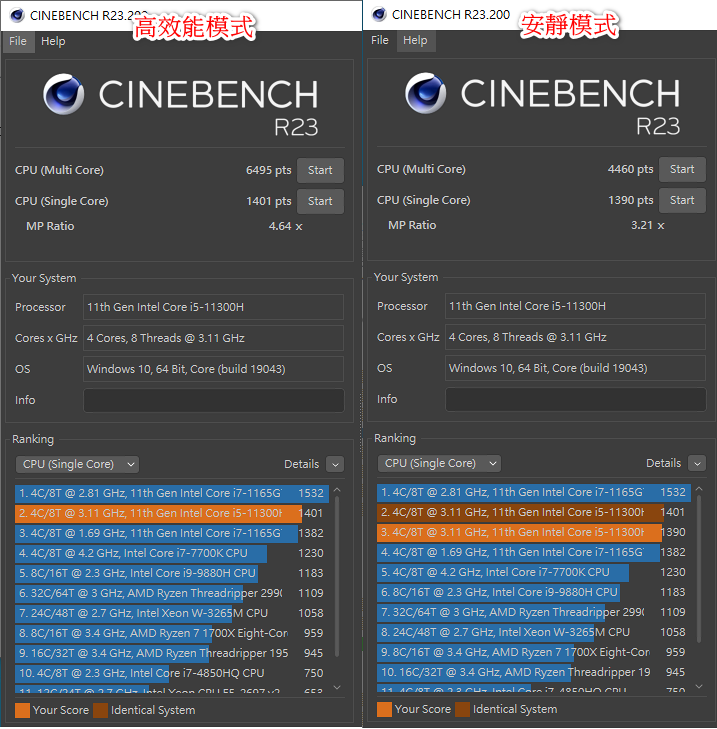Select orange i5-11300H 1390 row in right ranking
The image size is (717, 729).
(x=534, y=532)
